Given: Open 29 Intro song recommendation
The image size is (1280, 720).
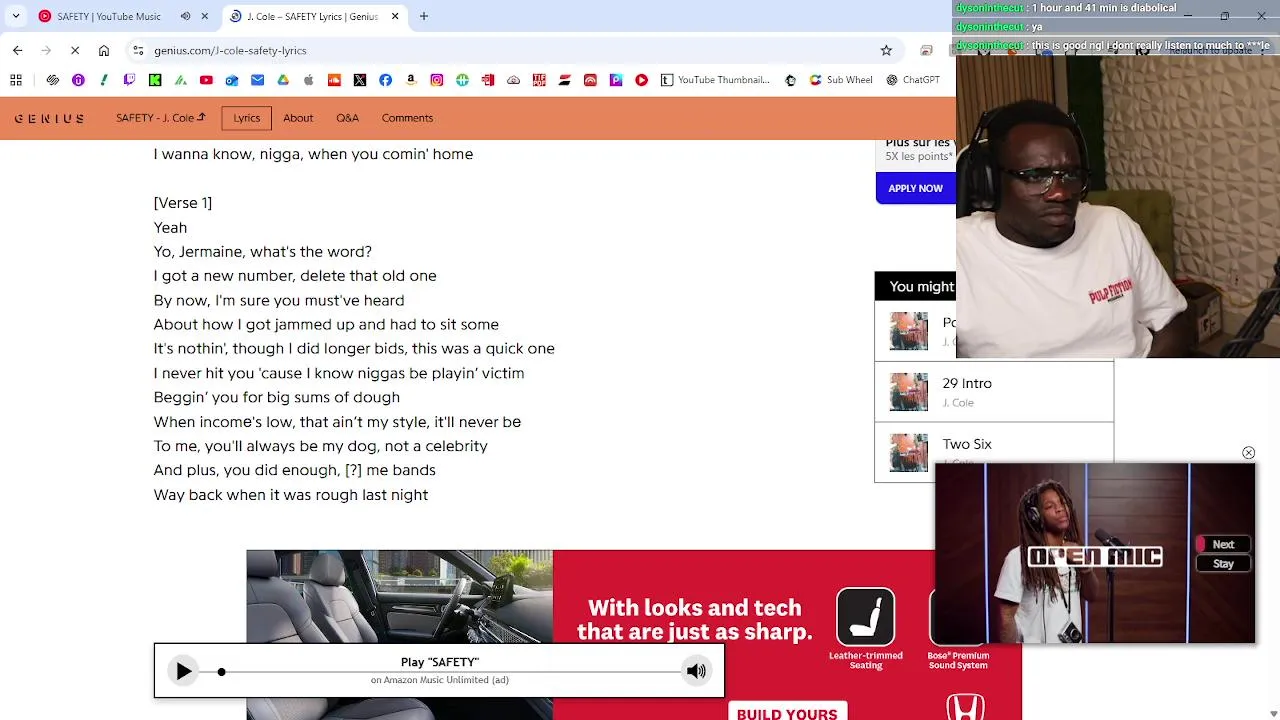Looking at the screenshot, I should 994,392.
